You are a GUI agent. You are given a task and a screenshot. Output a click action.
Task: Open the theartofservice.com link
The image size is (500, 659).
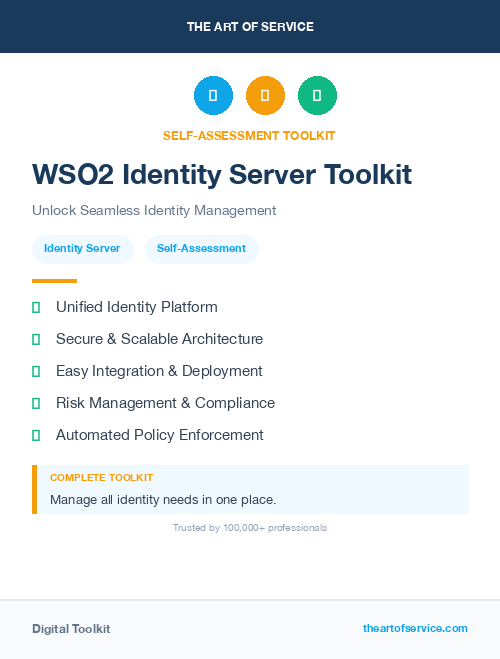click(415, 628)
